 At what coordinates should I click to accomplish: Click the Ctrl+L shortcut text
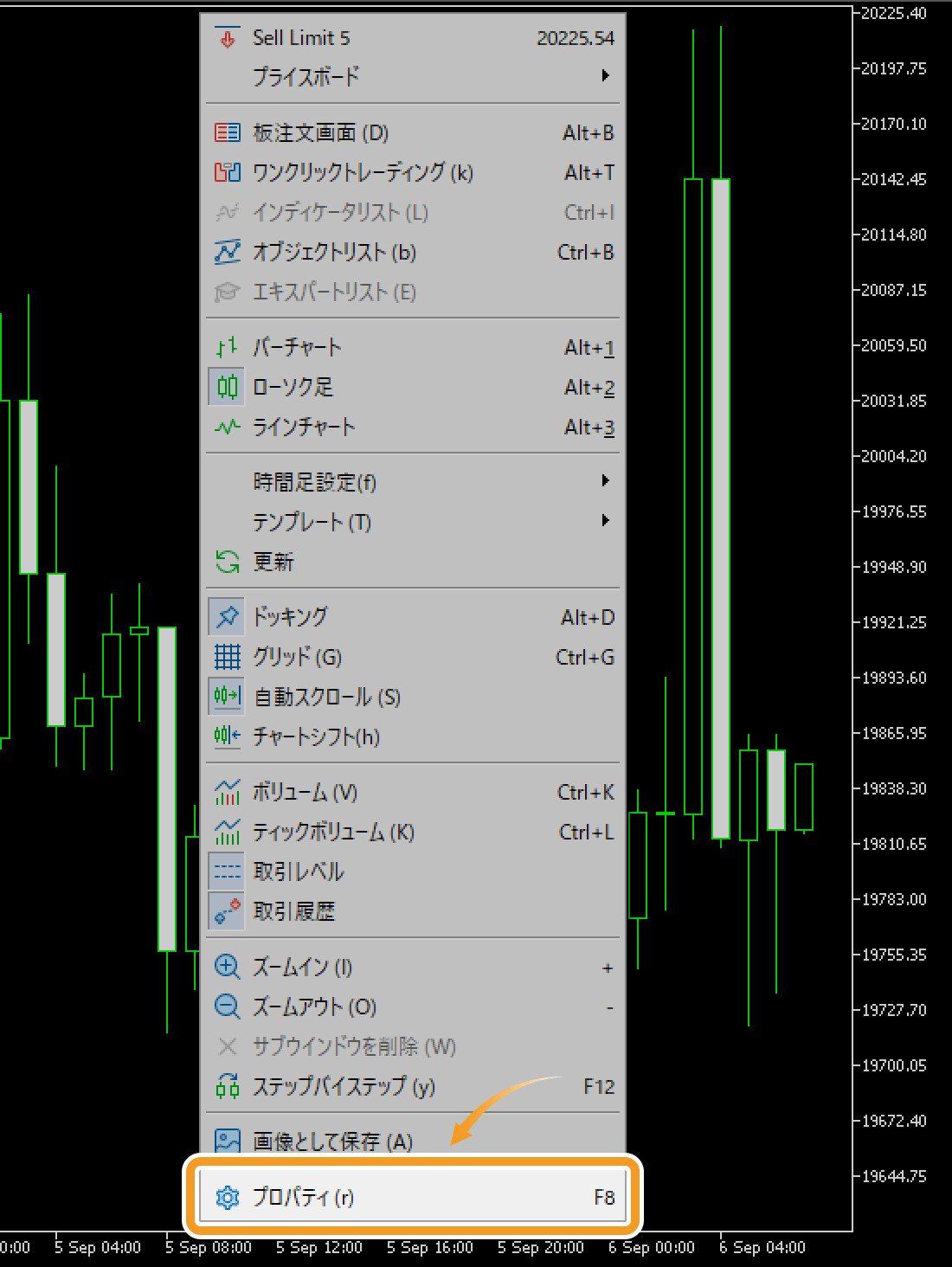587,832
